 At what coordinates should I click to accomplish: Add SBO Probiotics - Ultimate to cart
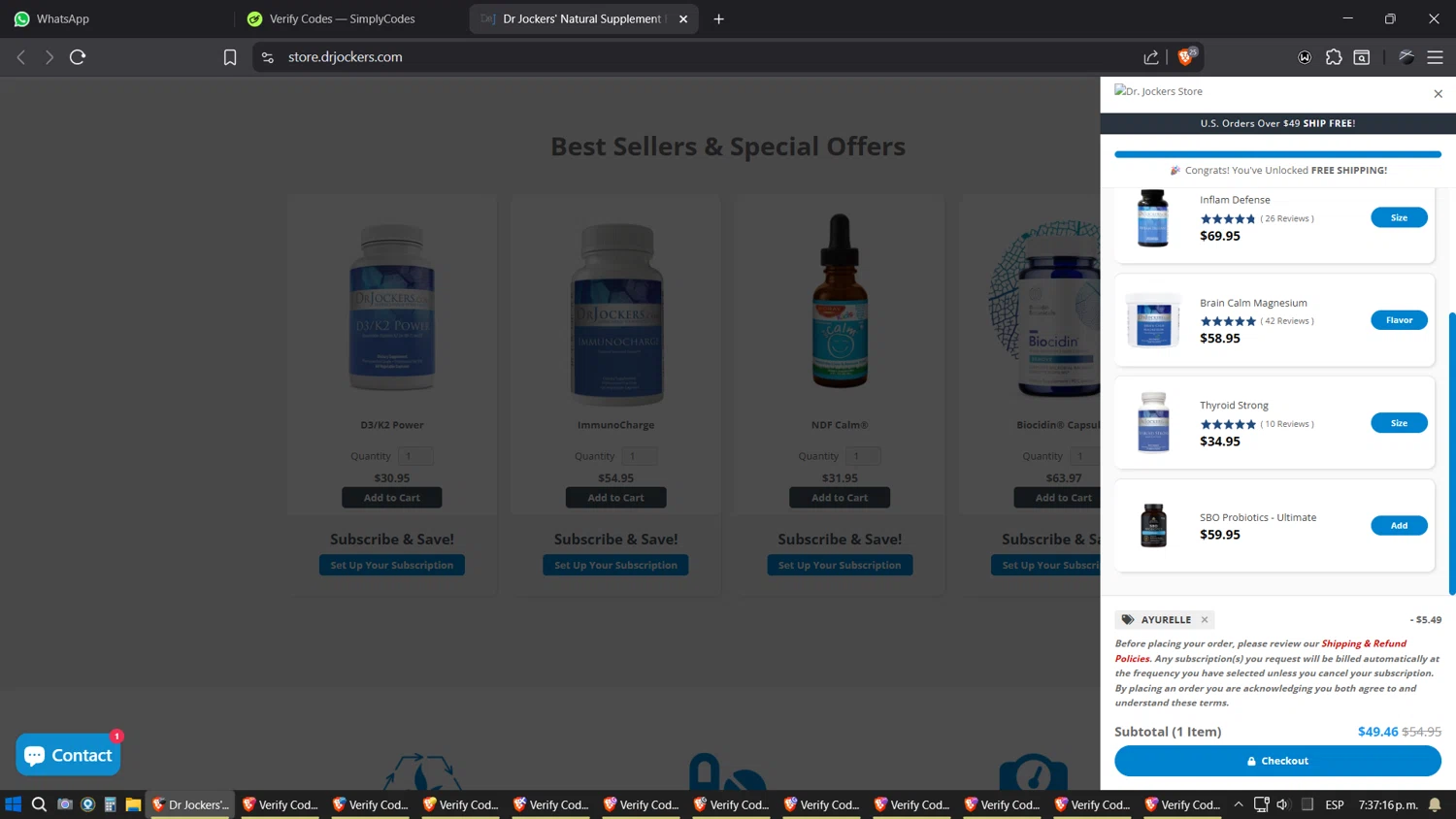(1399, 526)
